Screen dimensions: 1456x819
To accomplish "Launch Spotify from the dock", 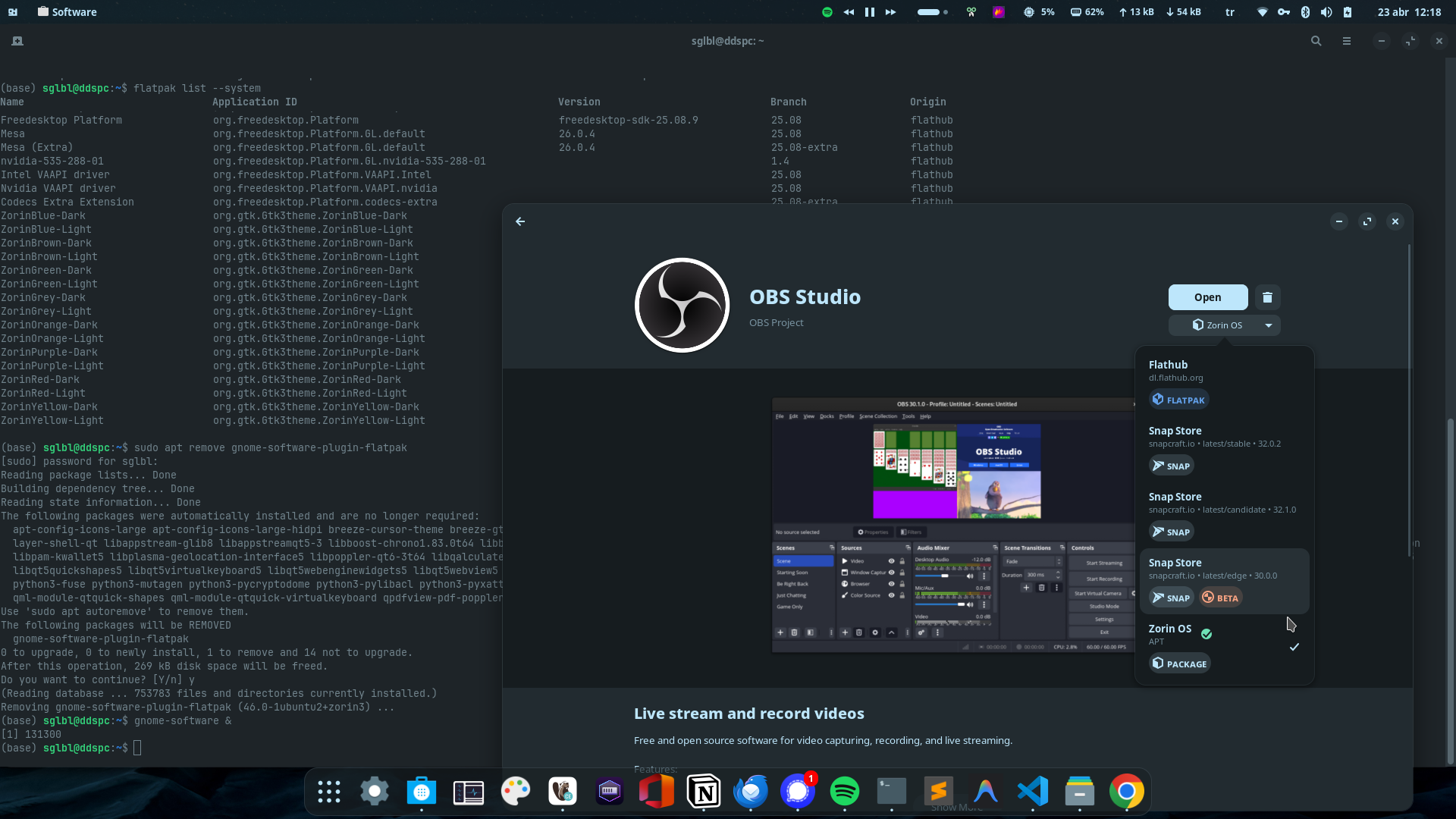I will 845,792.
